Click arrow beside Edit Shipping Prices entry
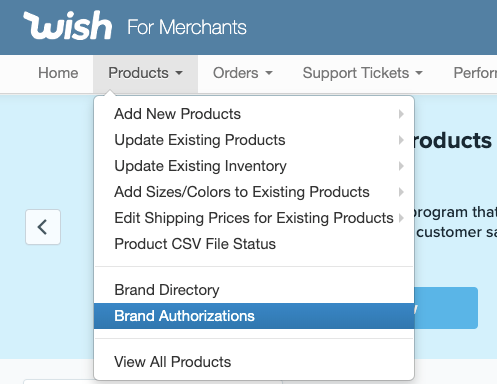 401,218
